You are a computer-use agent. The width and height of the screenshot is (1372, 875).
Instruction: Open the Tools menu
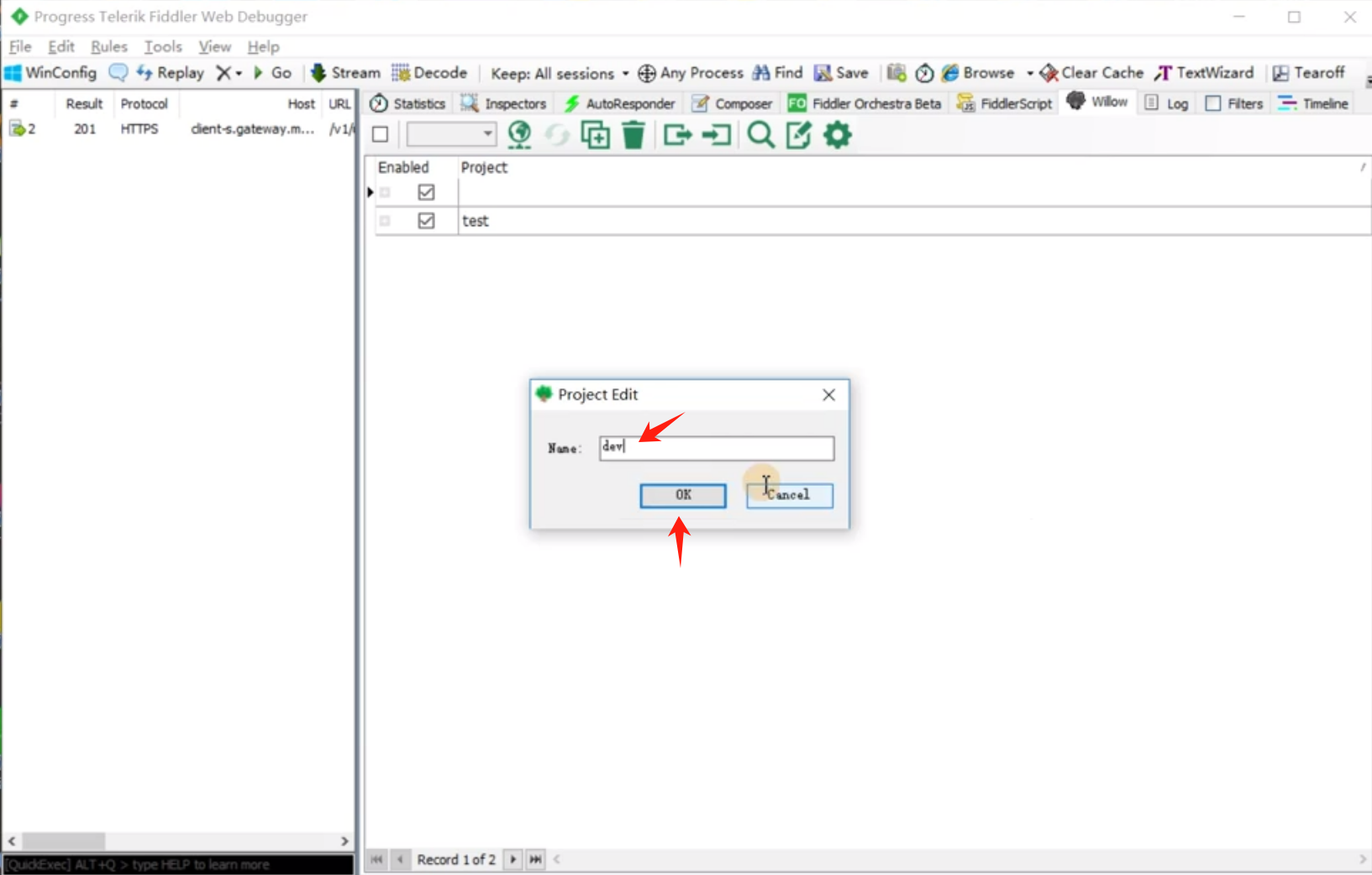[163, 47]
